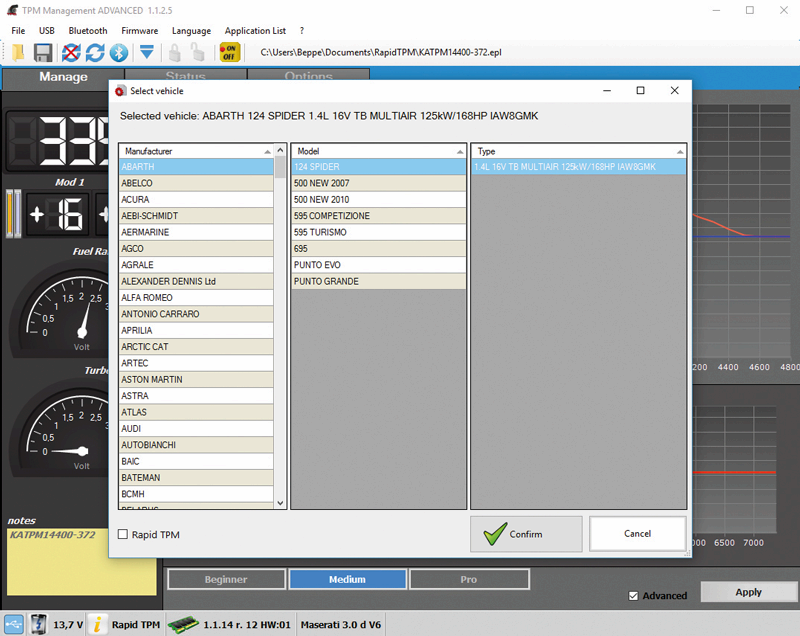Open the Application List menu
Viewport: 800px width, 636px height.
255,31
